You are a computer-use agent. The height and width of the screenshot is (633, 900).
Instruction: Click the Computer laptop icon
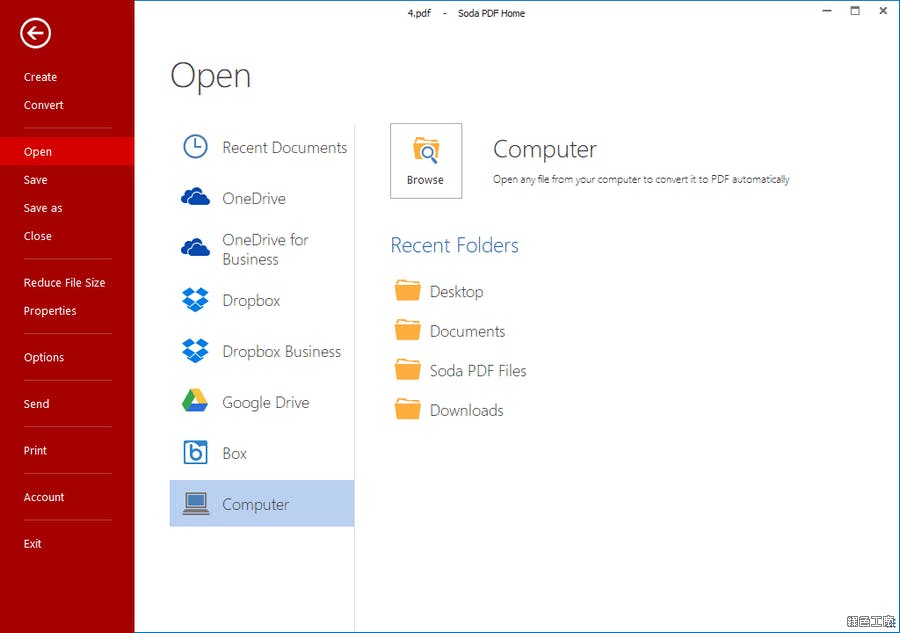[196, 503]
